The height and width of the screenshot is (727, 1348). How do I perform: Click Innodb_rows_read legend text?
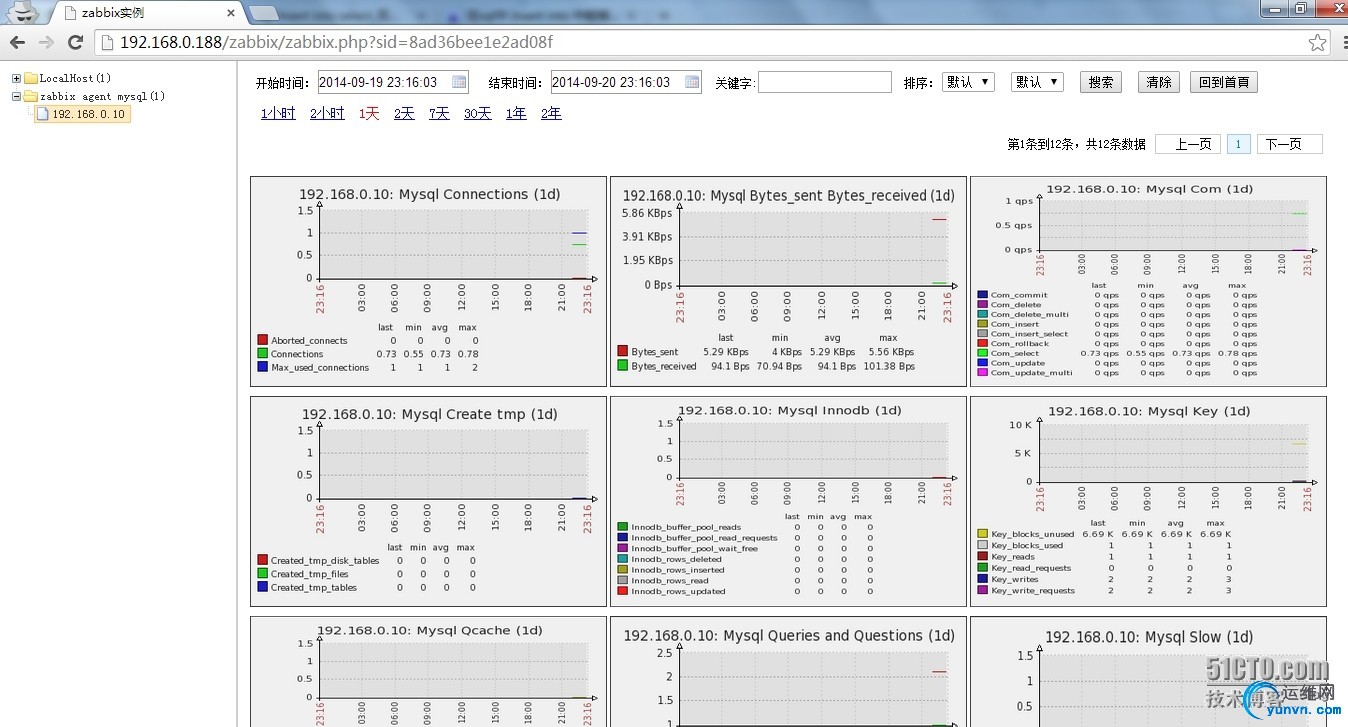[x=670, y=580]
